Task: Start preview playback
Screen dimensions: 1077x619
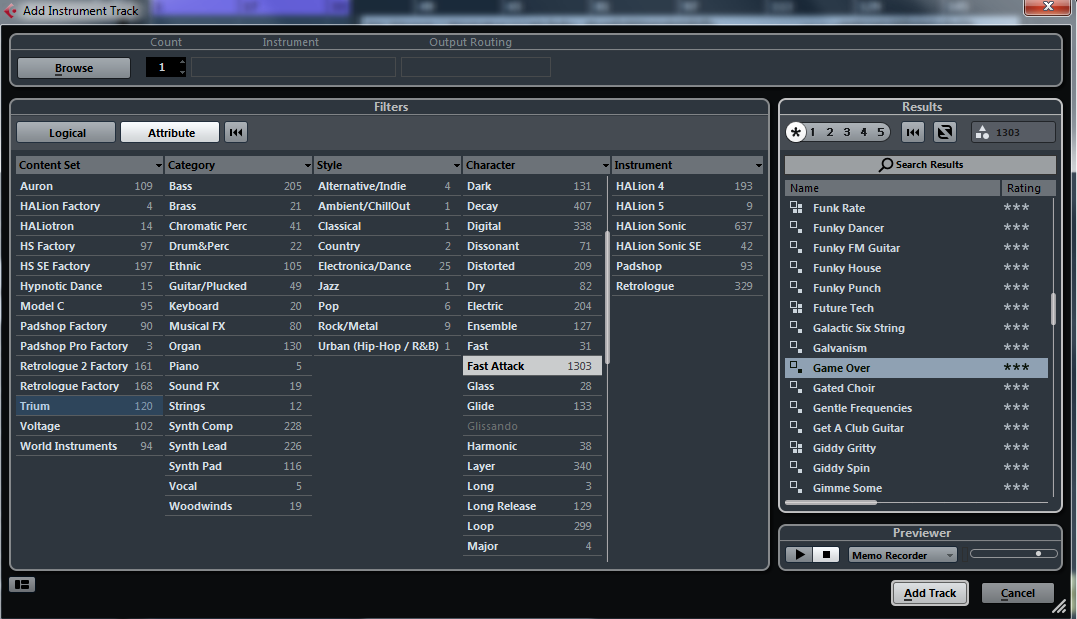Action: coord(799,554)
